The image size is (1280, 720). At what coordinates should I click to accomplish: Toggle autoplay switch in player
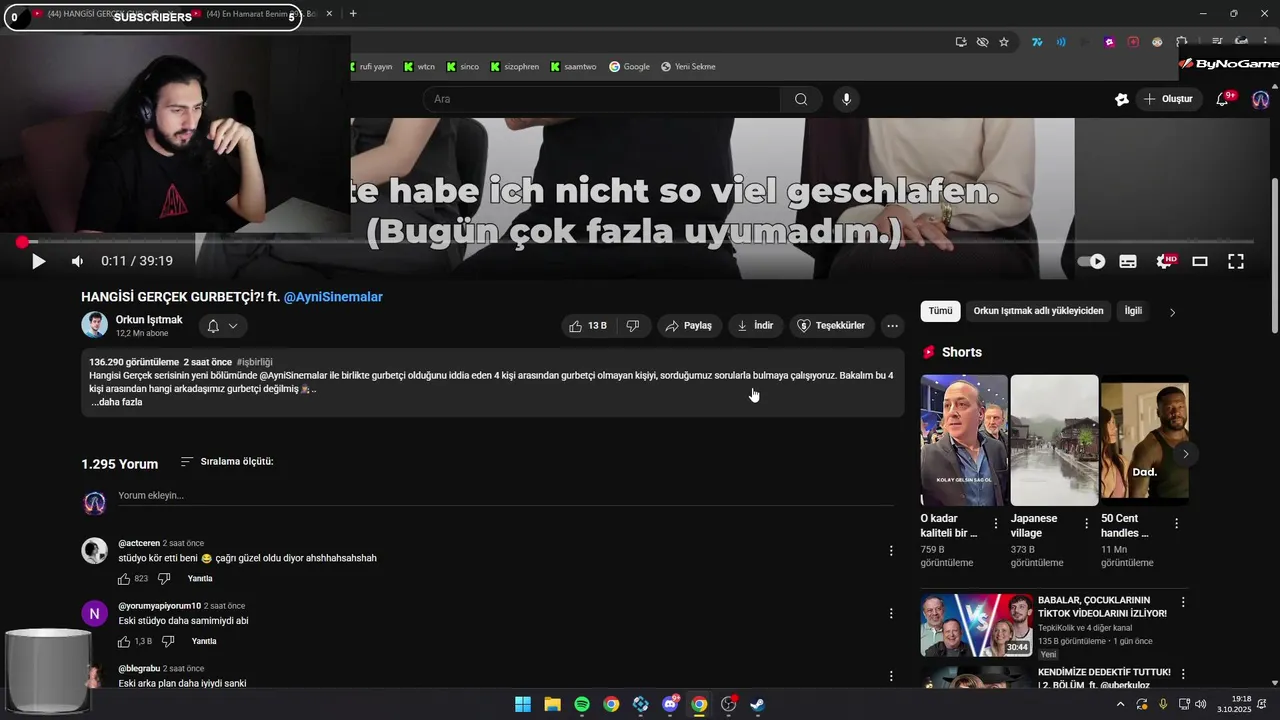pos(1091,261)
